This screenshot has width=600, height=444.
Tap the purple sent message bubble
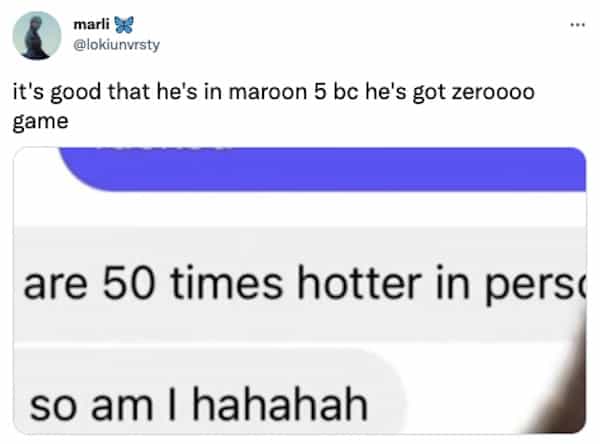pos(322,169)
